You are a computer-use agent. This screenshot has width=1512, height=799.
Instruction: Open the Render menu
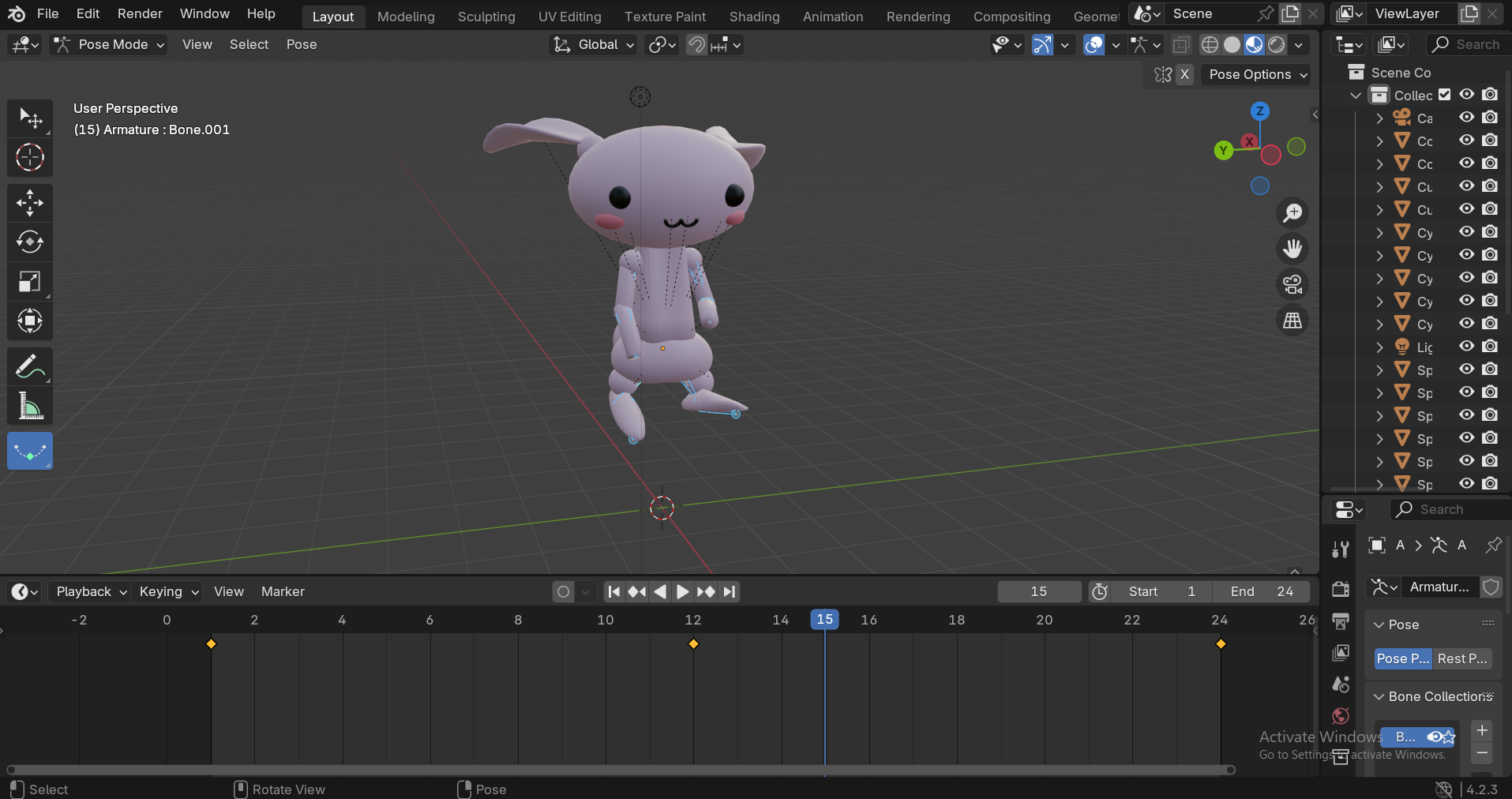[x=140, y=14]
